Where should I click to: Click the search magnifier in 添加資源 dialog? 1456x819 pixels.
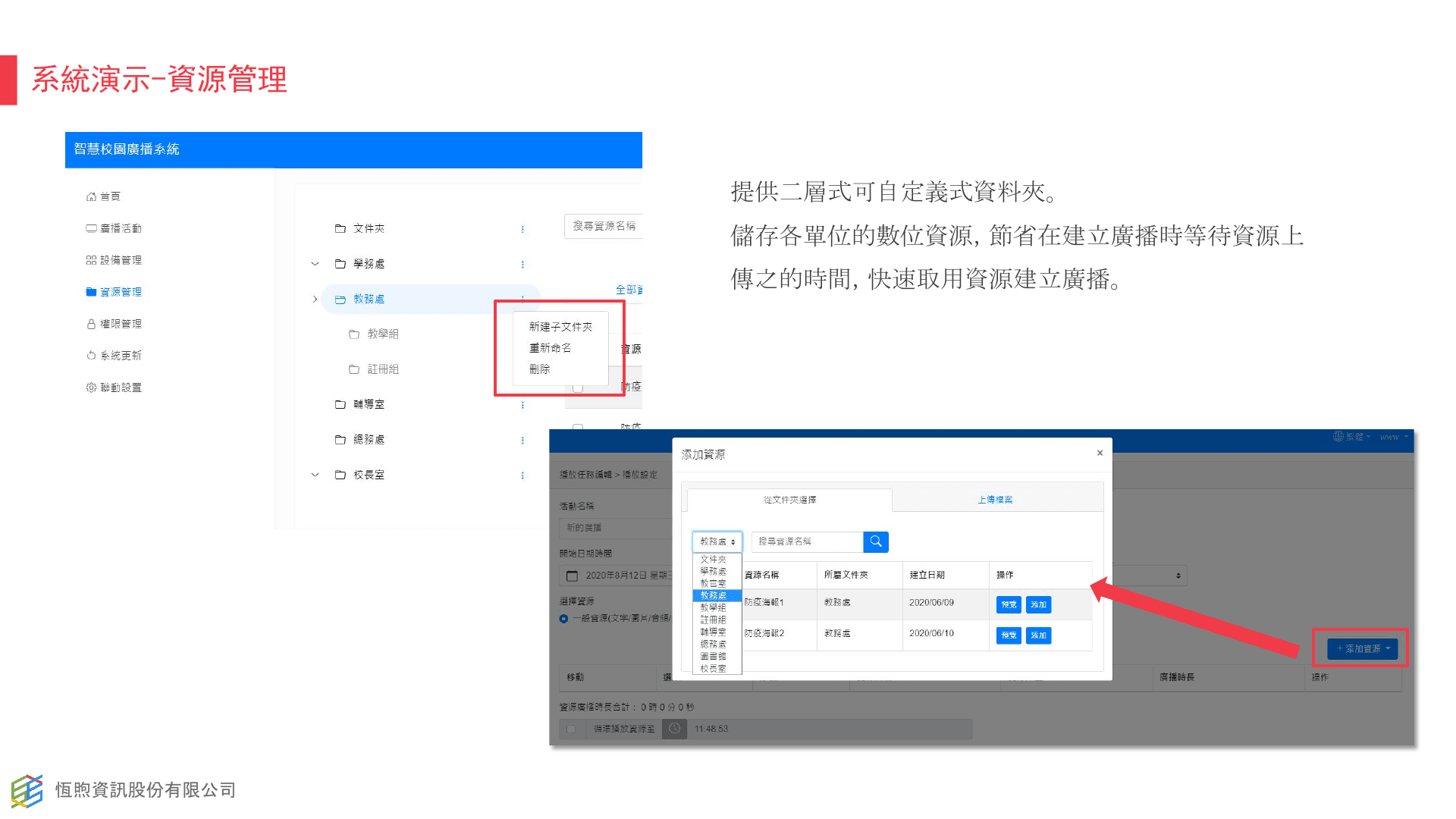pyautogui.click(x=876, y=541)
